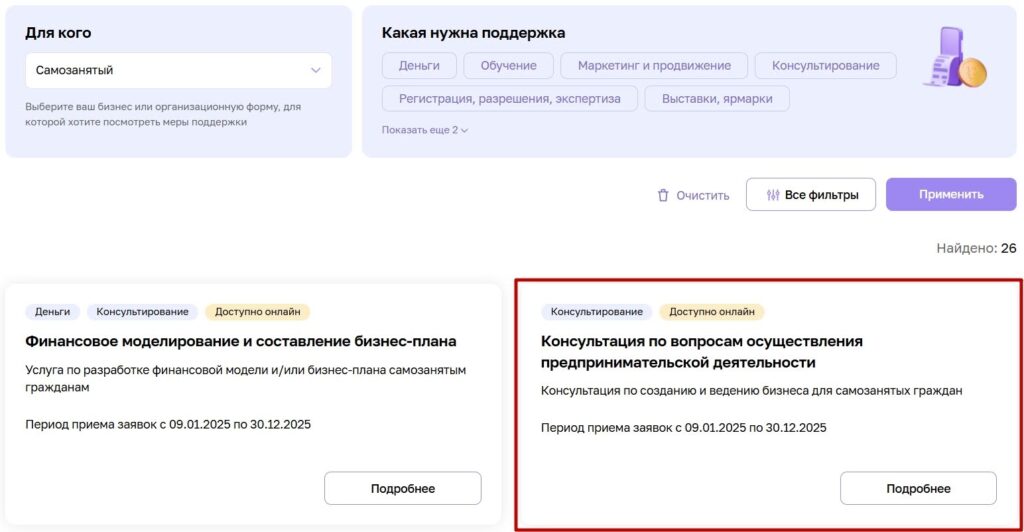The image size is (1024, 532).
Task: Click the receipt and coin illustration
Action: point(954,58)
